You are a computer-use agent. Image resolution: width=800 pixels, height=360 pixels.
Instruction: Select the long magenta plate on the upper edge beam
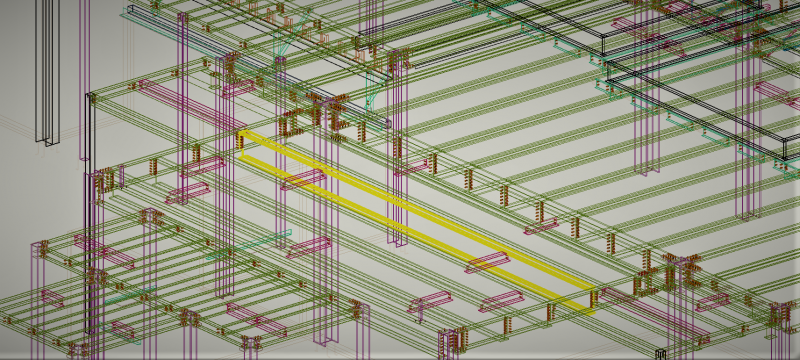tap(192, 105)
